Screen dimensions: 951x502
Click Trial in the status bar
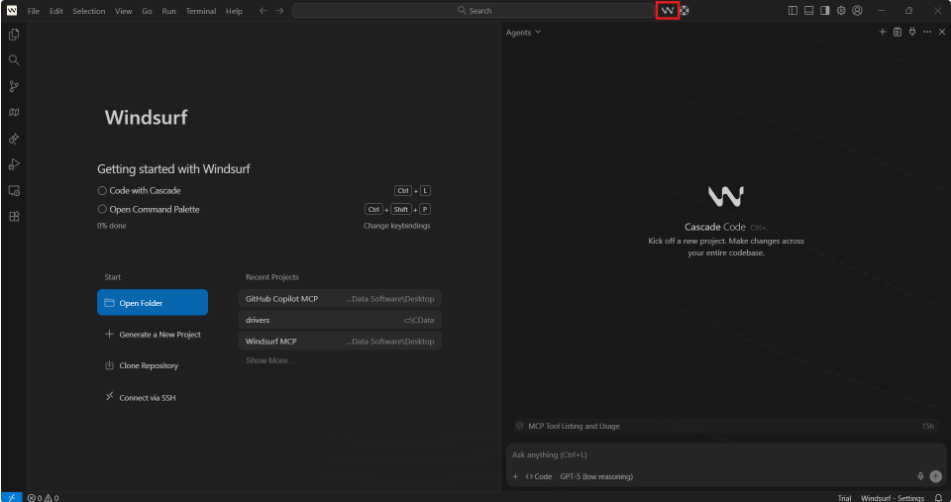844,498
